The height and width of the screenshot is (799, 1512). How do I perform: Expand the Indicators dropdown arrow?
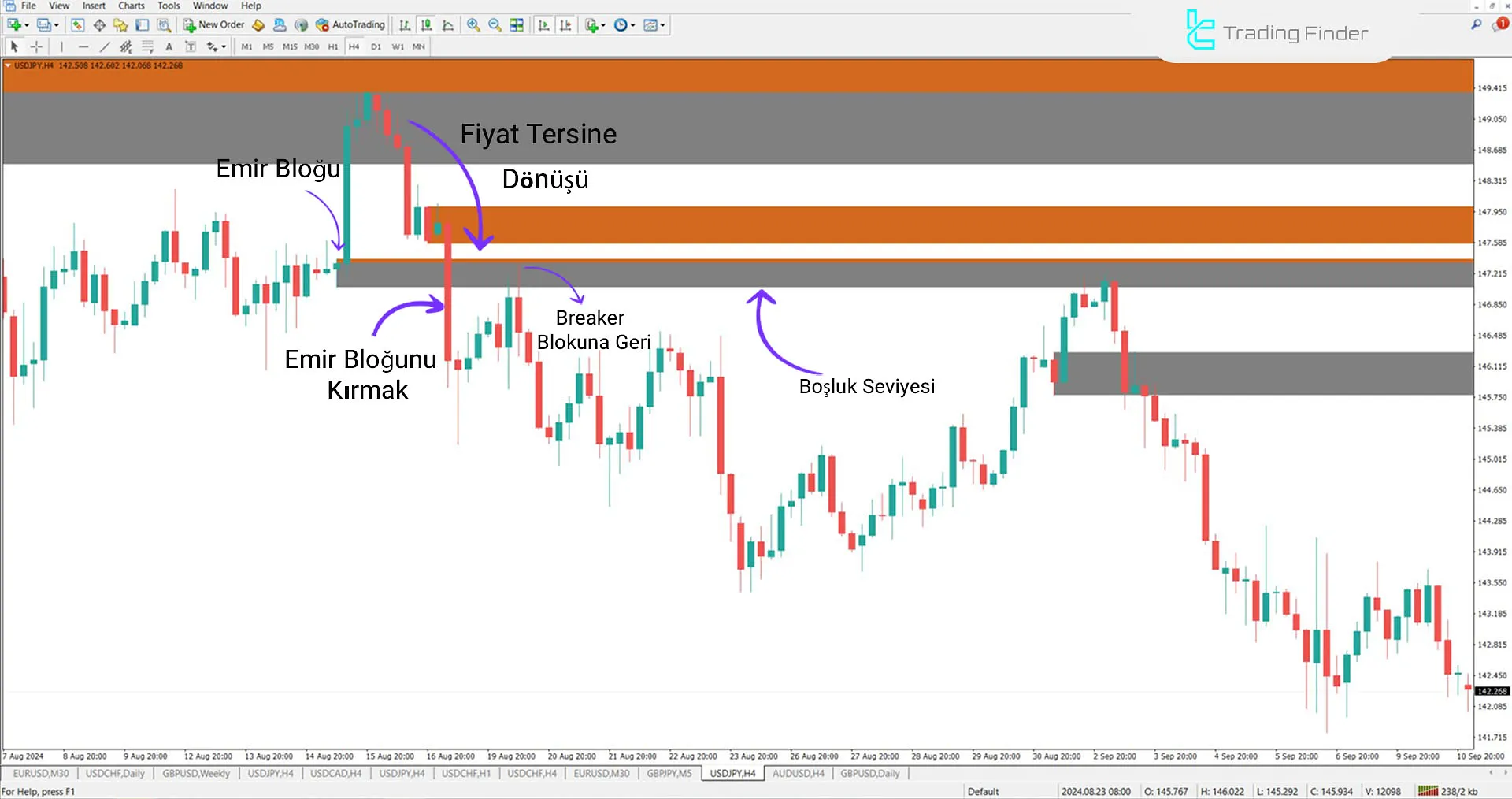[x=603, y=25]
